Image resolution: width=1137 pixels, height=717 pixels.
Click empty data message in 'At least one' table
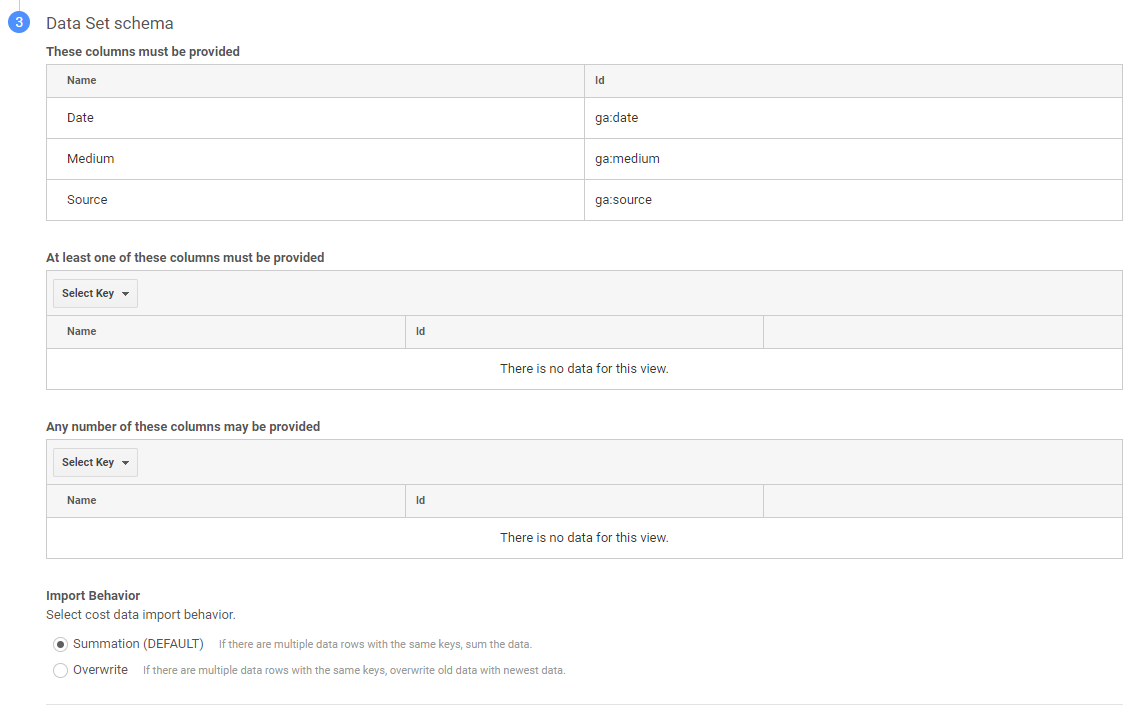[x=584, y=369]
